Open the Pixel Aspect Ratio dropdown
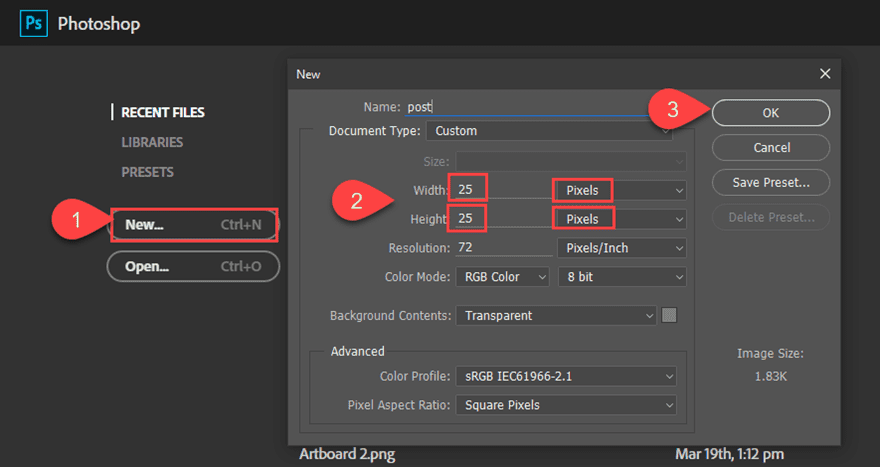 coord(566,405)
